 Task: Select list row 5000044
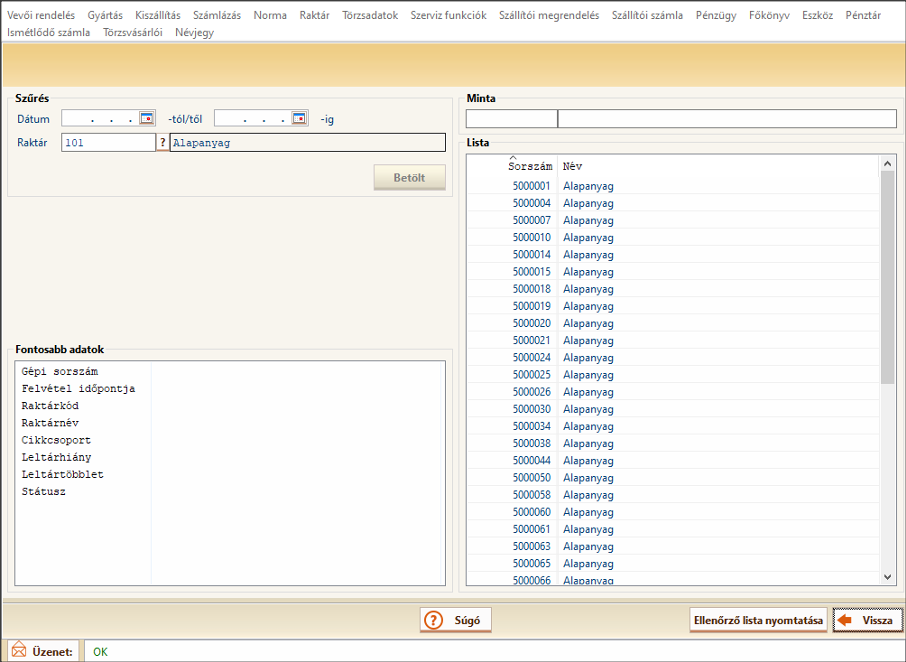tap(673, 460)
